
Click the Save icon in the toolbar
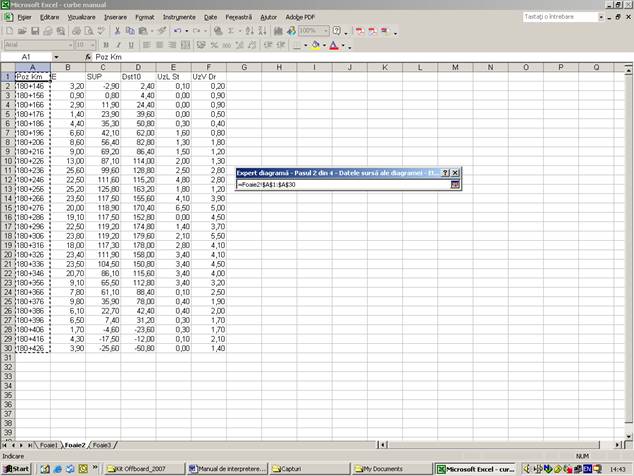tap(35, 31)
